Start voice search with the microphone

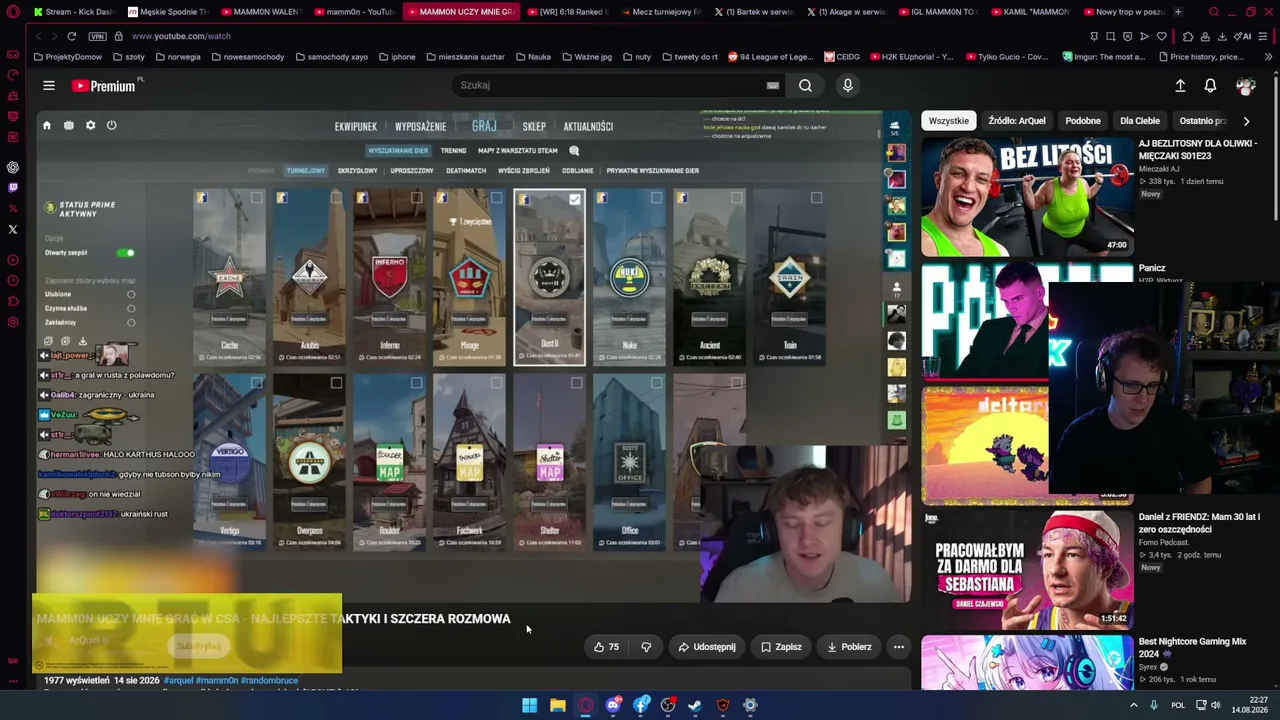coord(847,86)
